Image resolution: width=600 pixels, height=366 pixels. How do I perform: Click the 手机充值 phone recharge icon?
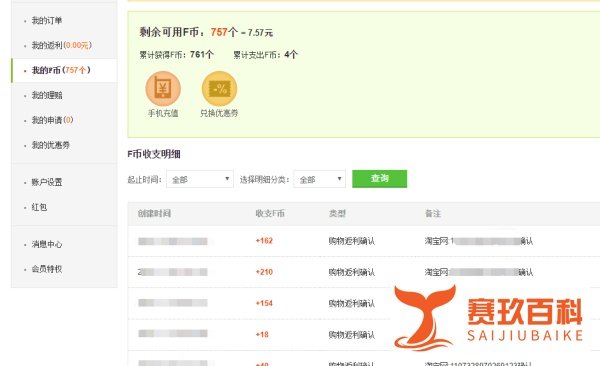click(x=163, y=88)
